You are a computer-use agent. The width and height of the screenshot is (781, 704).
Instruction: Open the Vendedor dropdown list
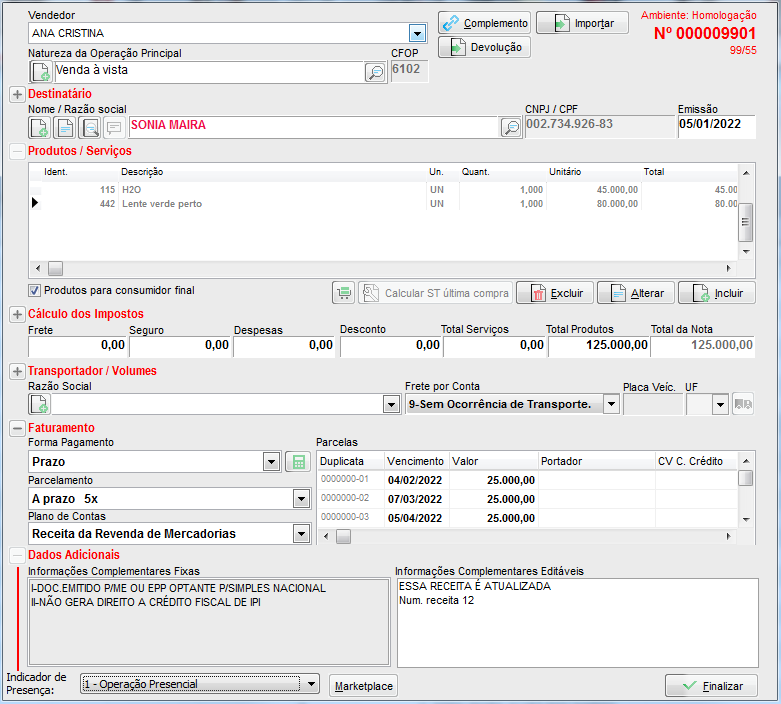point(418,33)
